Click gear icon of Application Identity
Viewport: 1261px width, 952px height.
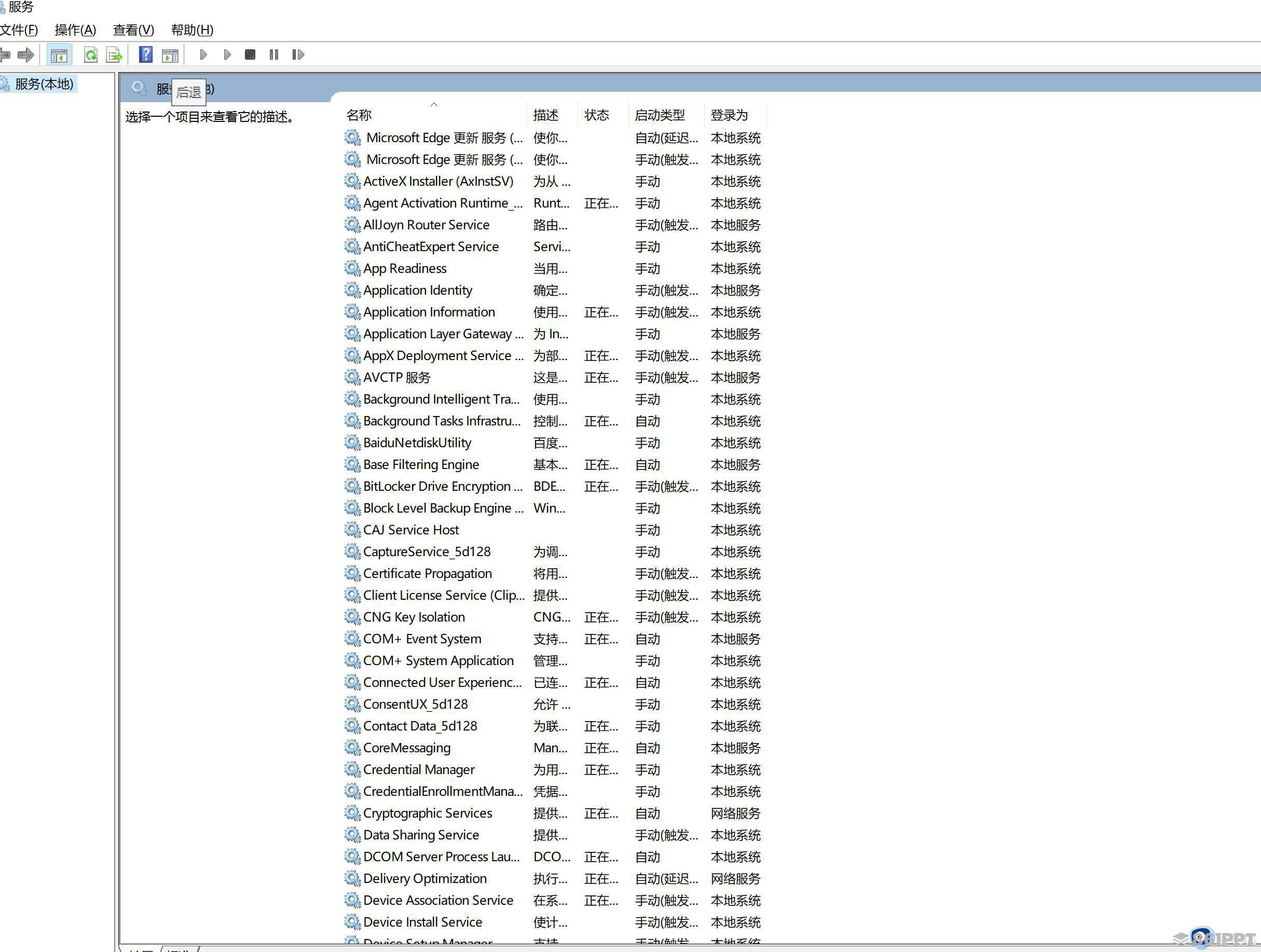352,290
